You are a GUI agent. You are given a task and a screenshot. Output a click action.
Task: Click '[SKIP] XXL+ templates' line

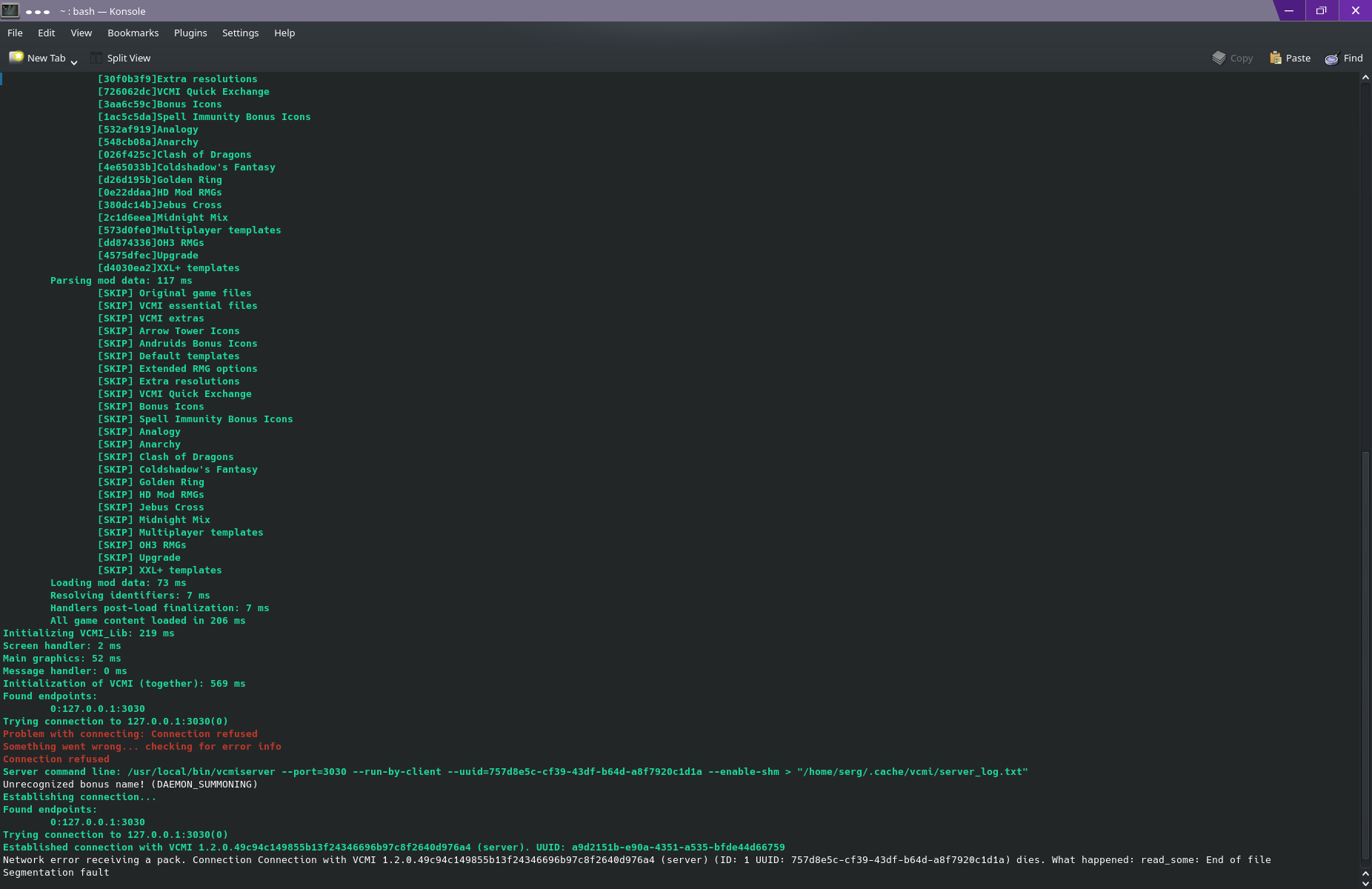pyautogui.click(x=160, y=570)
